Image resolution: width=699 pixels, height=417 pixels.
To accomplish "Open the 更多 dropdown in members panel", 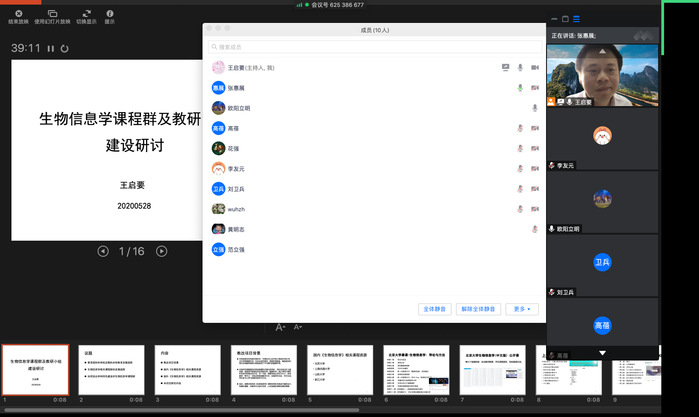I will click(522, 309).
